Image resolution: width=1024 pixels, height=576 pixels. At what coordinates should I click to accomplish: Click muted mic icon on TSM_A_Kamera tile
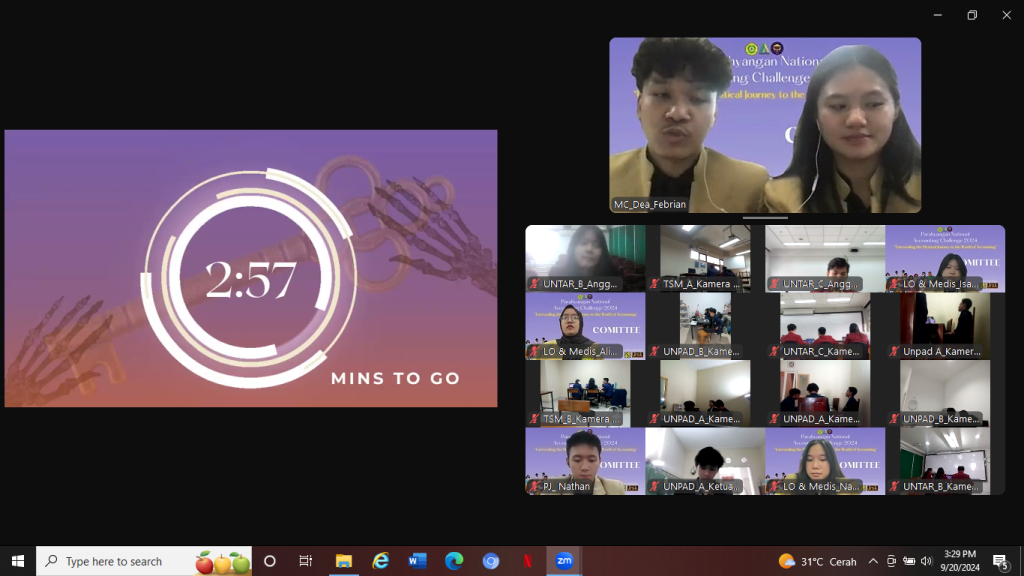point(655,285)
